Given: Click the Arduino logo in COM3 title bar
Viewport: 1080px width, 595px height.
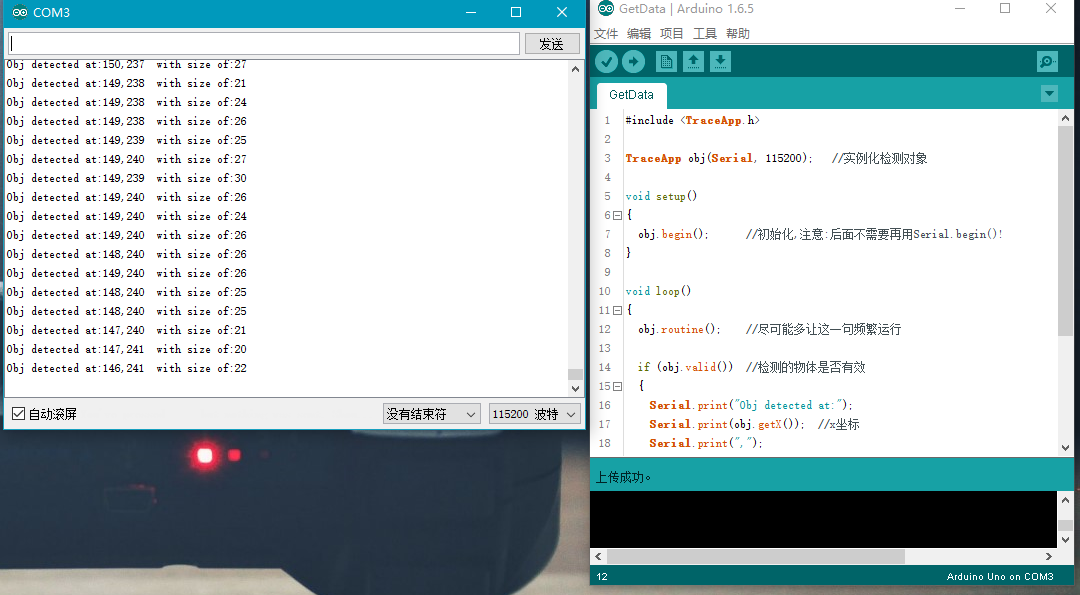Looking at the screenshot, I should click(x=19, y=12).
